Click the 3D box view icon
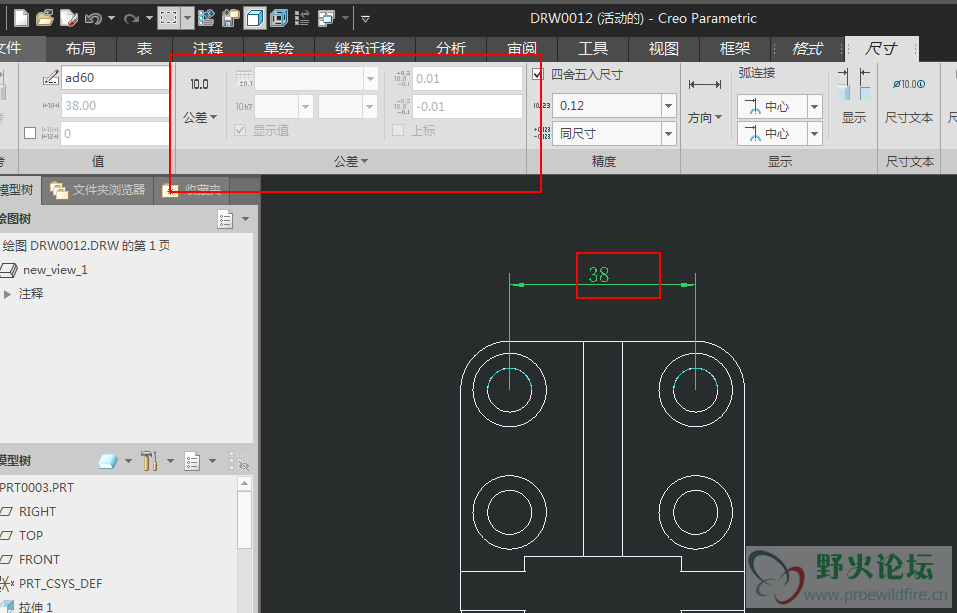Image resolution: width=957 pixels, height=613 pixels. point(255,18)
